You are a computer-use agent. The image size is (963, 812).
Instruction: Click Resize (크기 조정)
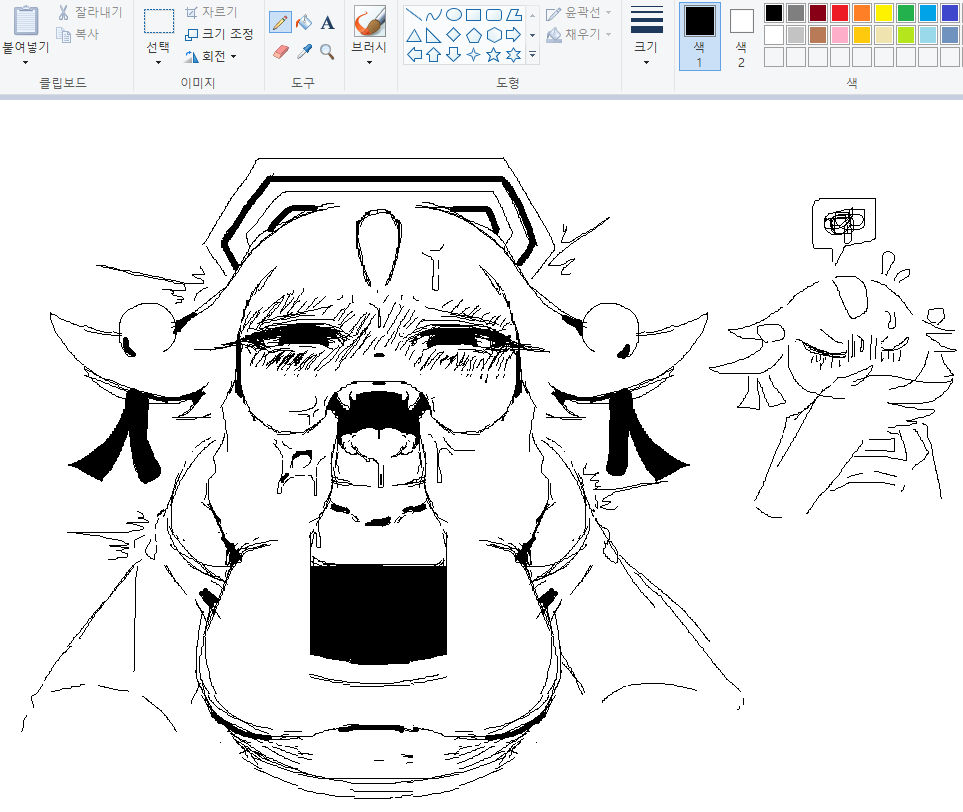(x=219, y=34)
